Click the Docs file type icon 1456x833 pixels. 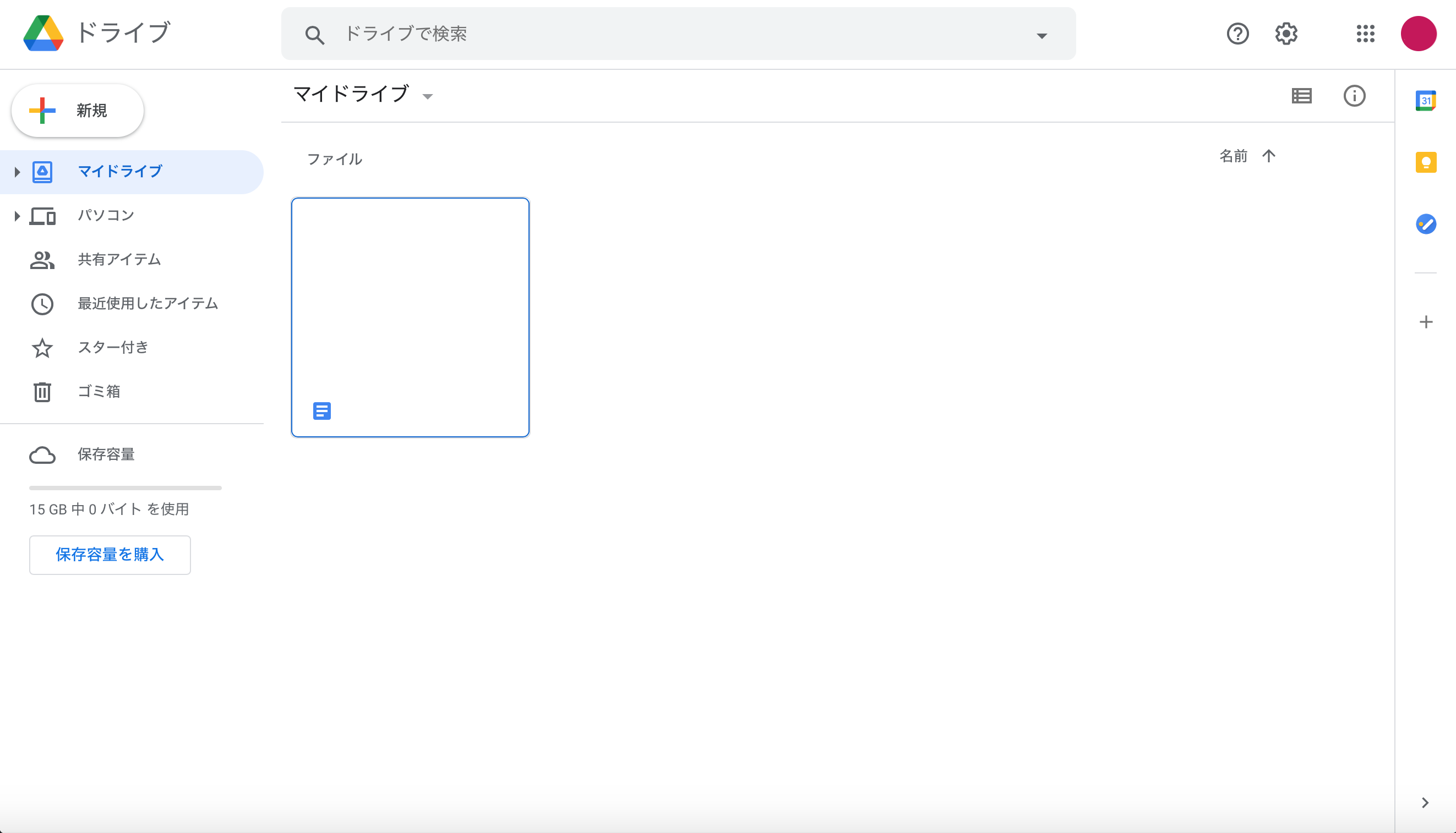coord(321,411)
